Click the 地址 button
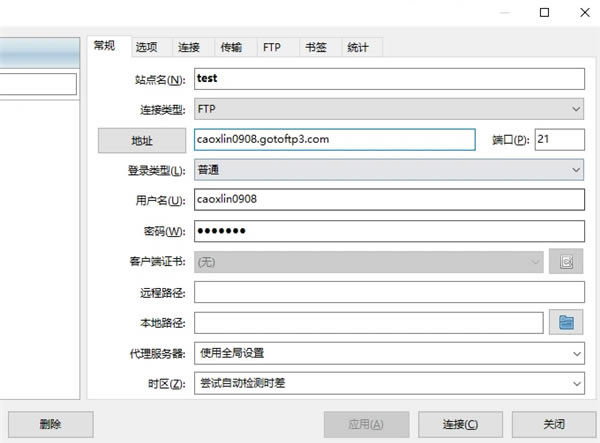The width and height of the screenshot is (600, 443). [141, 140]
